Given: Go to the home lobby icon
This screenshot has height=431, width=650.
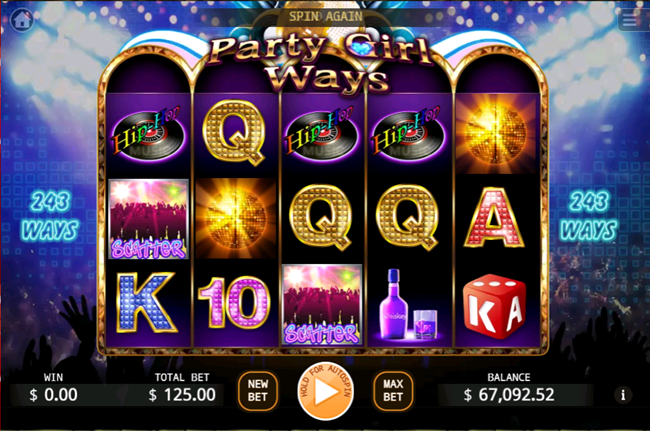Looking at the screenshot, I should tap(22, 20).
